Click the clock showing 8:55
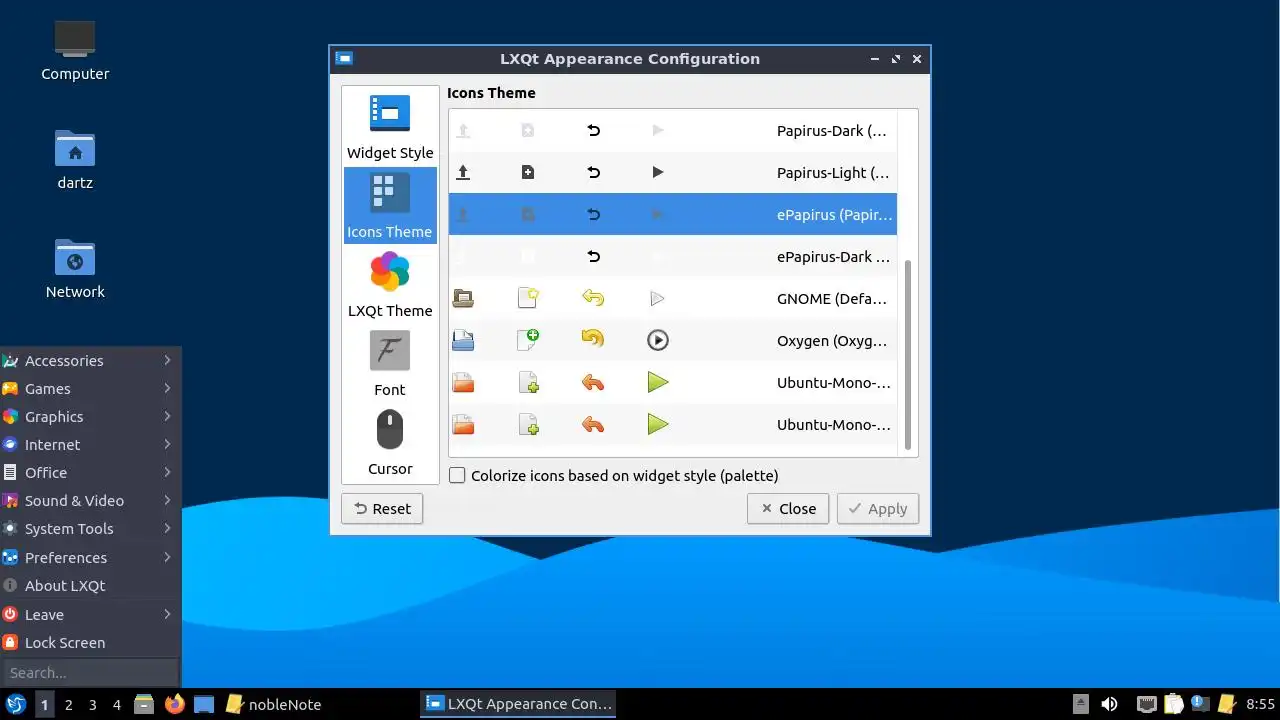 click(1260, 704)
